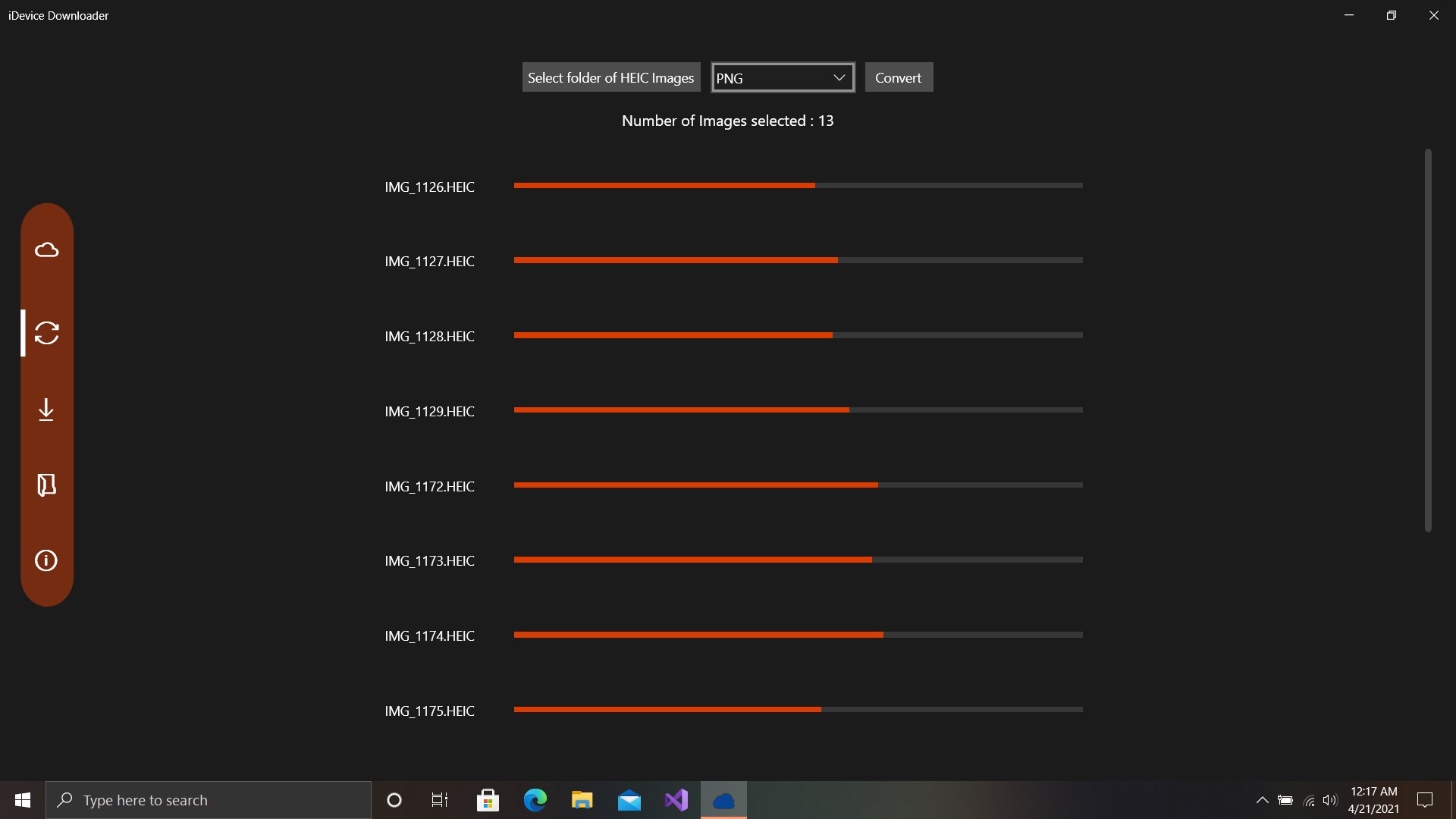Launch Microsoft Edge from taskbar
This screenshot has width=1456, height=819.
(x=535, y=800)
